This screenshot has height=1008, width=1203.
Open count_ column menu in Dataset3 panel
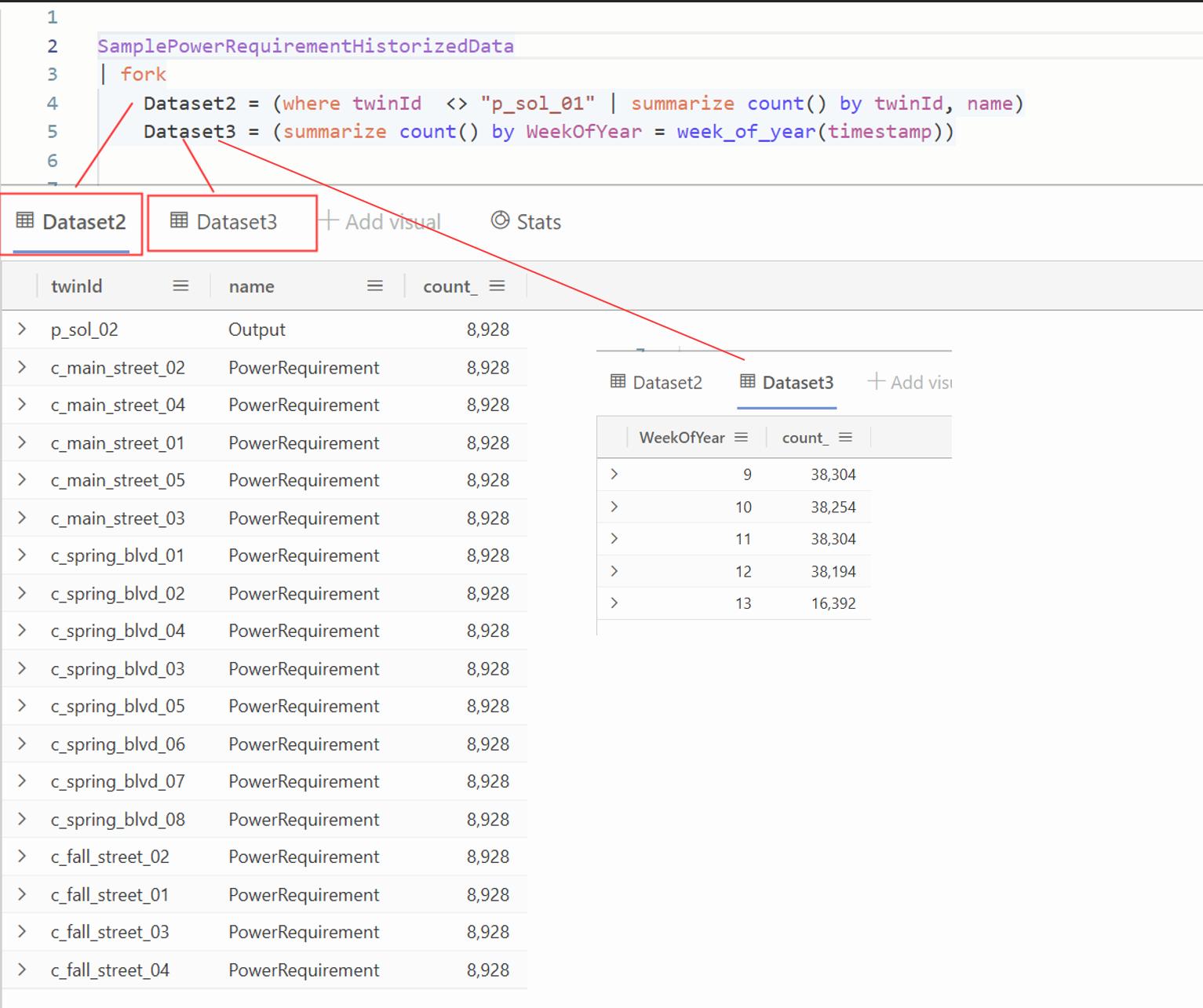[x=846, y=437]
